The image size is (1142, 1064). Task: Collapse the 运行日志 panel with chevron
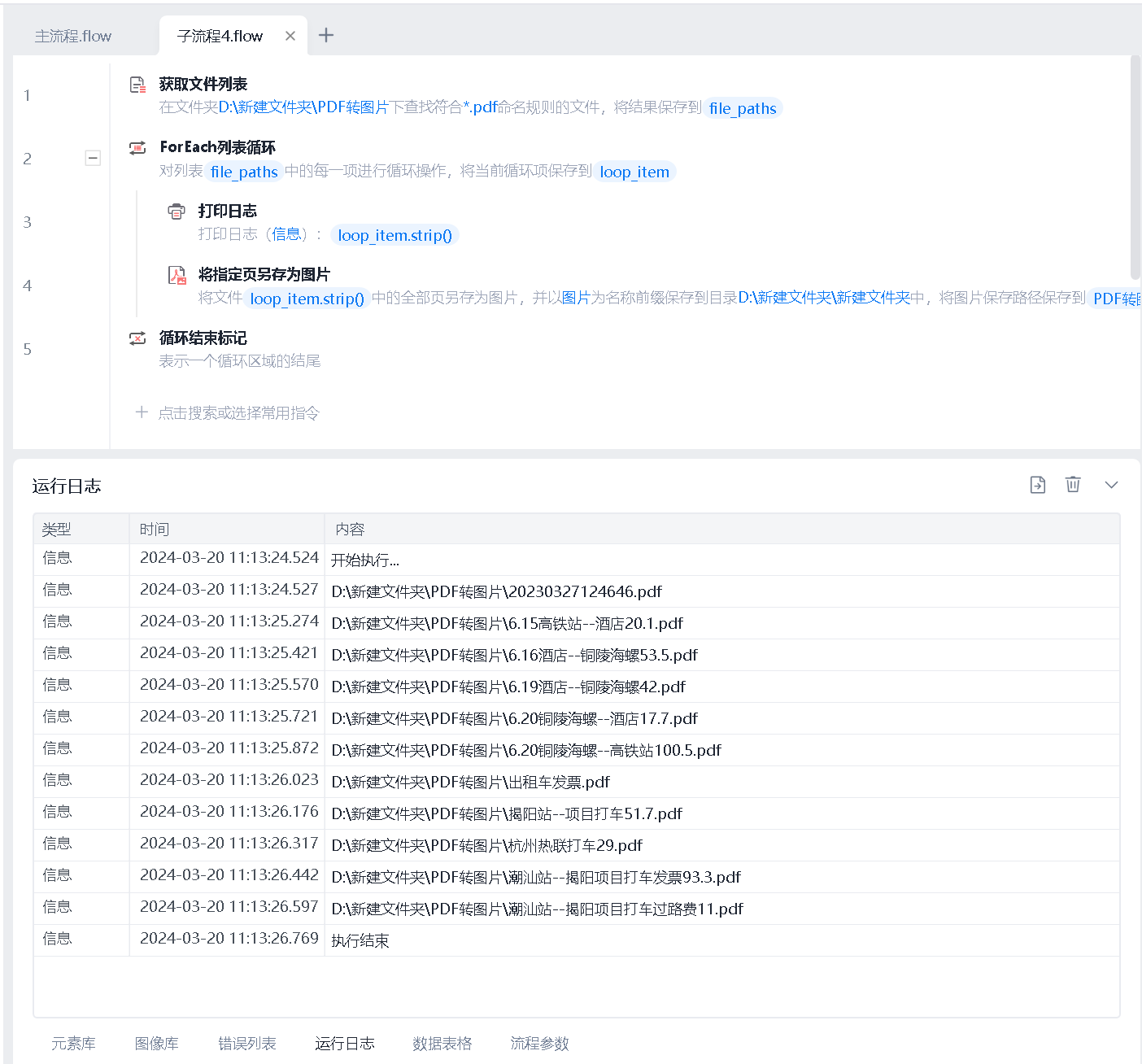point(1111,485)
